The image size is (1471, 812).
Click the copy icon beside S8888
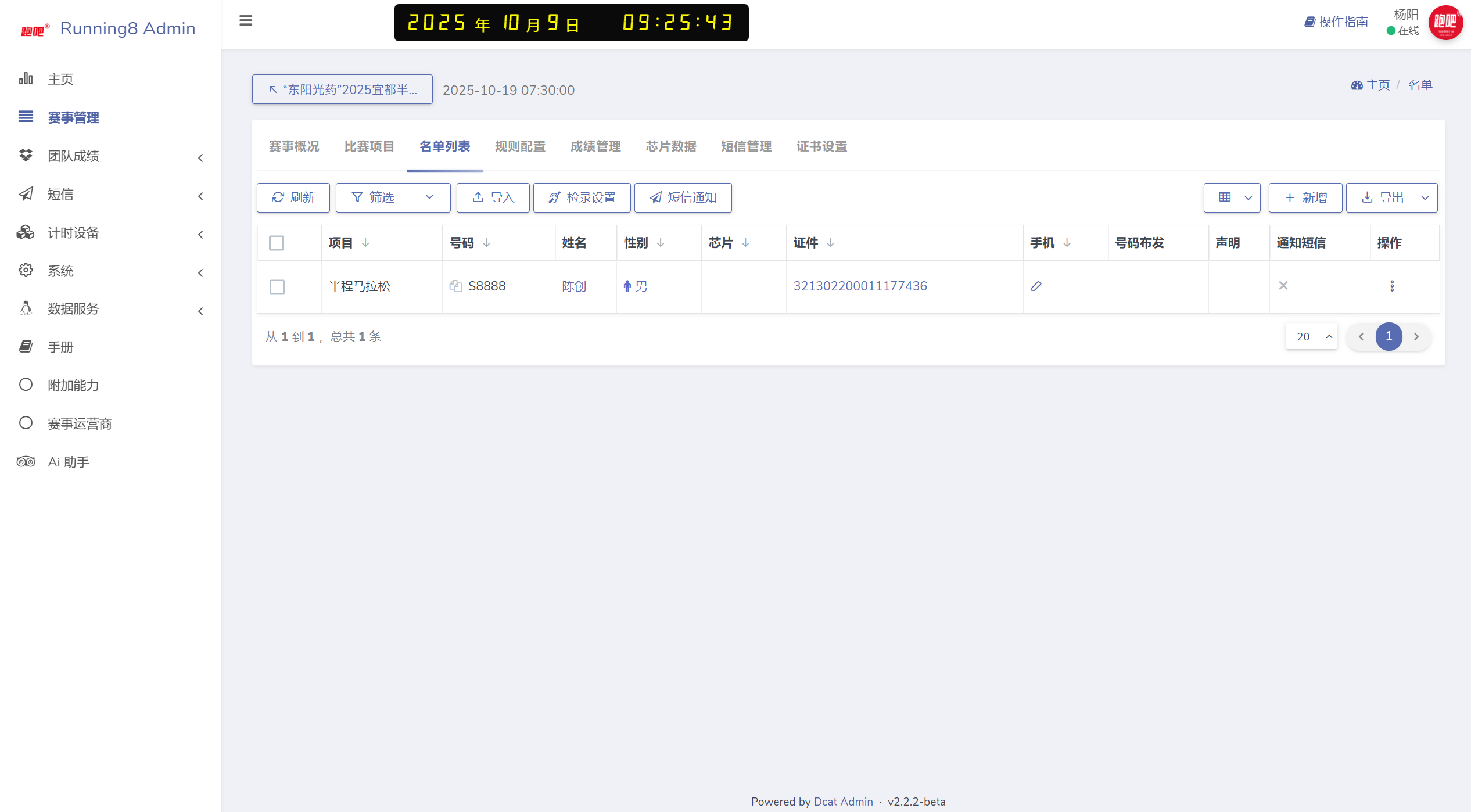(455, 286)
